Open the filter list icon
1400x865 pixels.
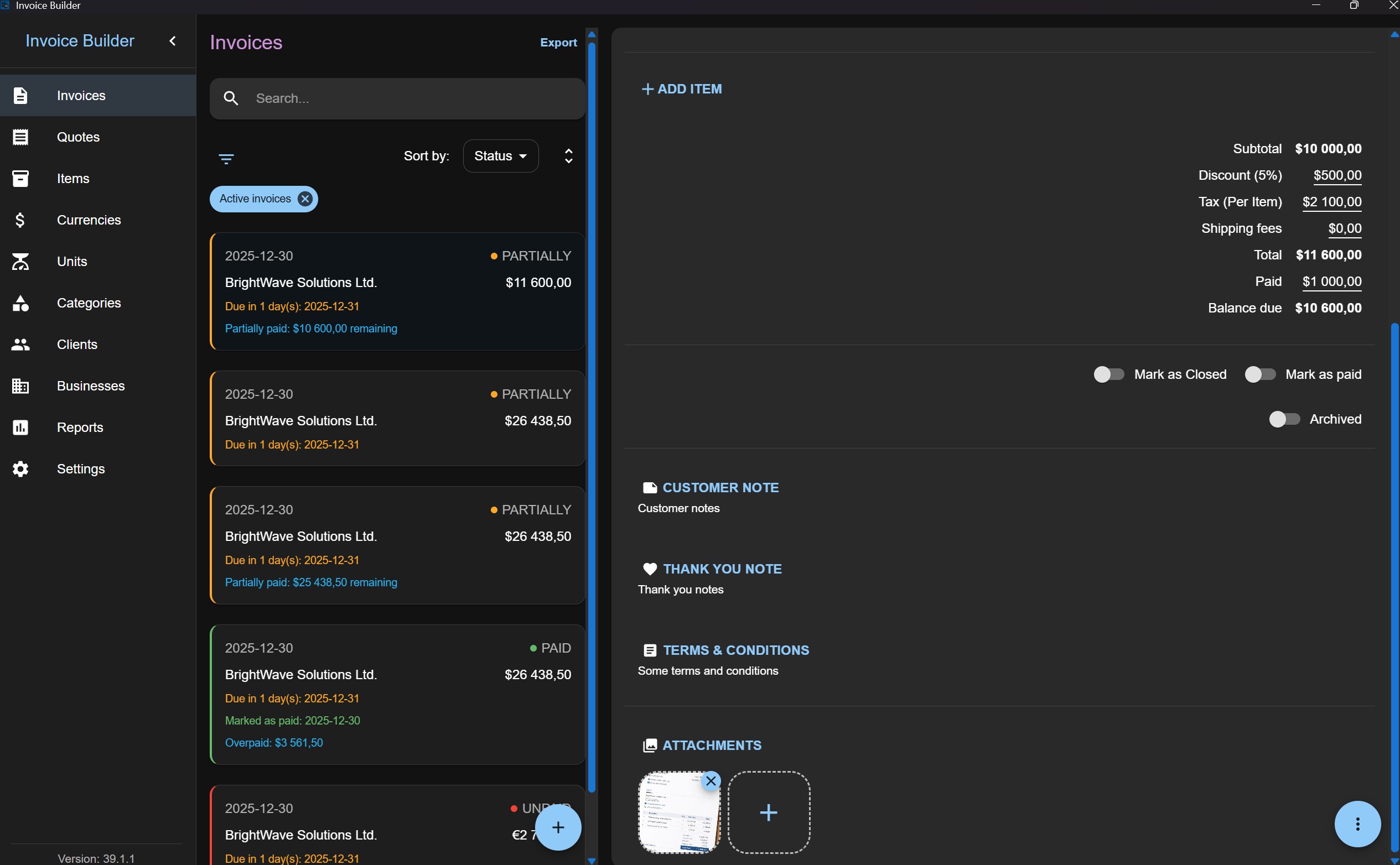click(226, 159)
